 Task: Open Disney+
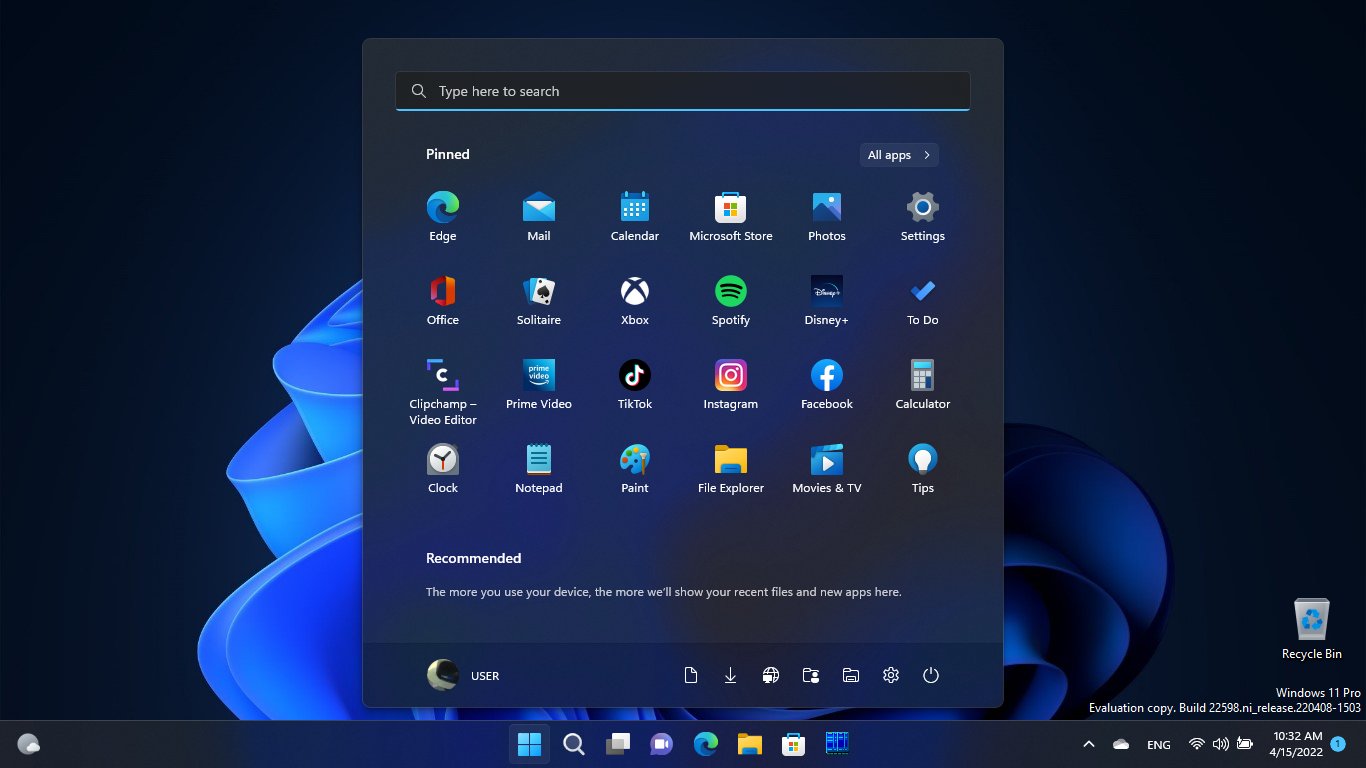pyautogui.click(x=826, y=300)
